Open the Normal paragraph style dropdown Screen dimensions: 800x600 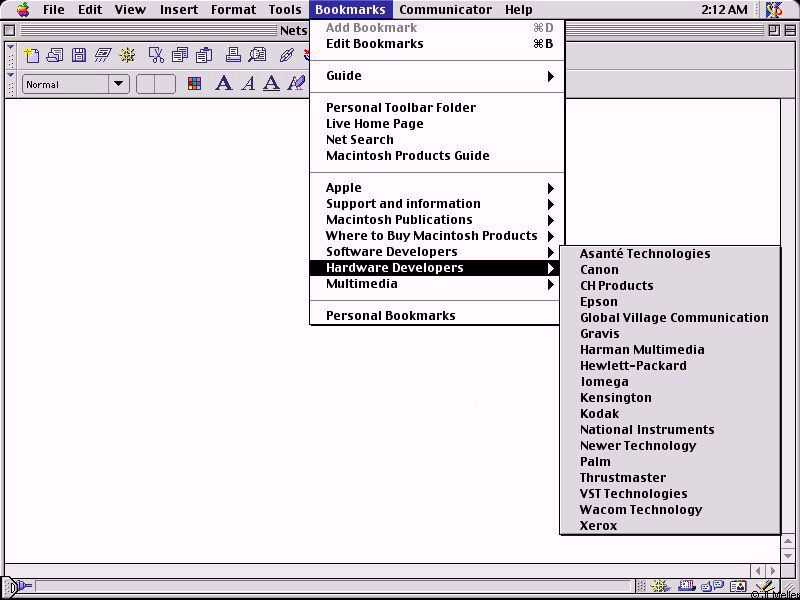(x=76, y=84)
